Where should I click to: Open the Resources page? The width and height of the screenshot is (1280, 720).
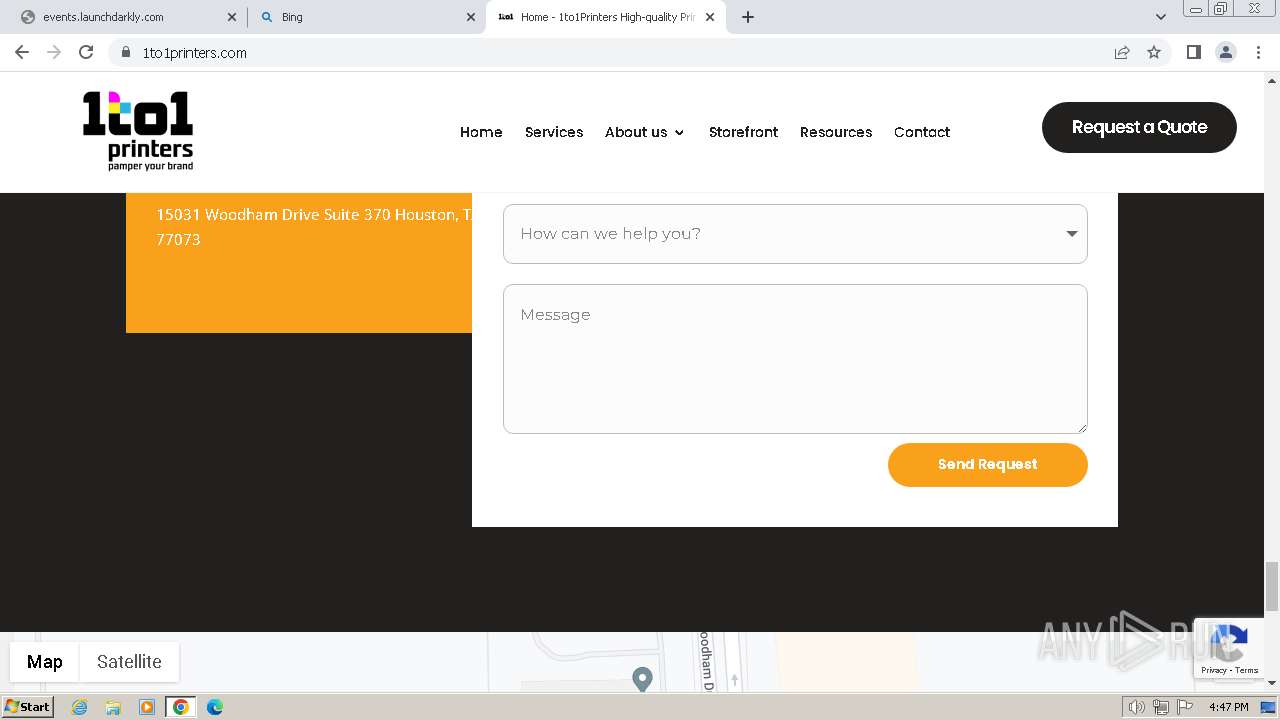coord(836,132)
